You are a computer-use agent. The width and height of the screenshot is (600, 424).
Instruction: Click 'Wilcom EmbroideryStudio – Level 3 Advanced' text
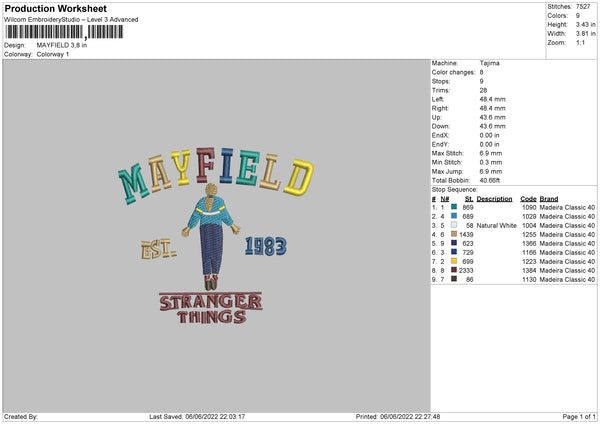[x=71, y=20]
